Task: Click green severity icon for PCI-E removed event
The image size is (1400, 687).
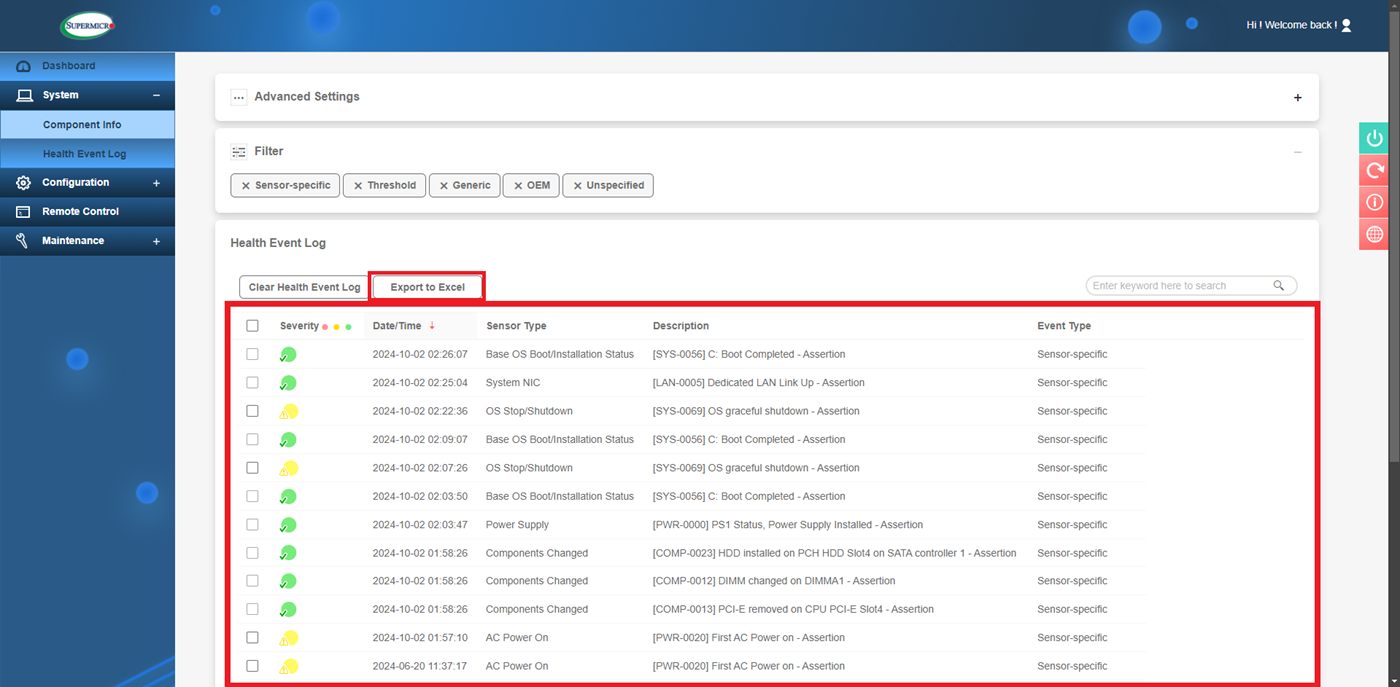Action: (288, 609)
